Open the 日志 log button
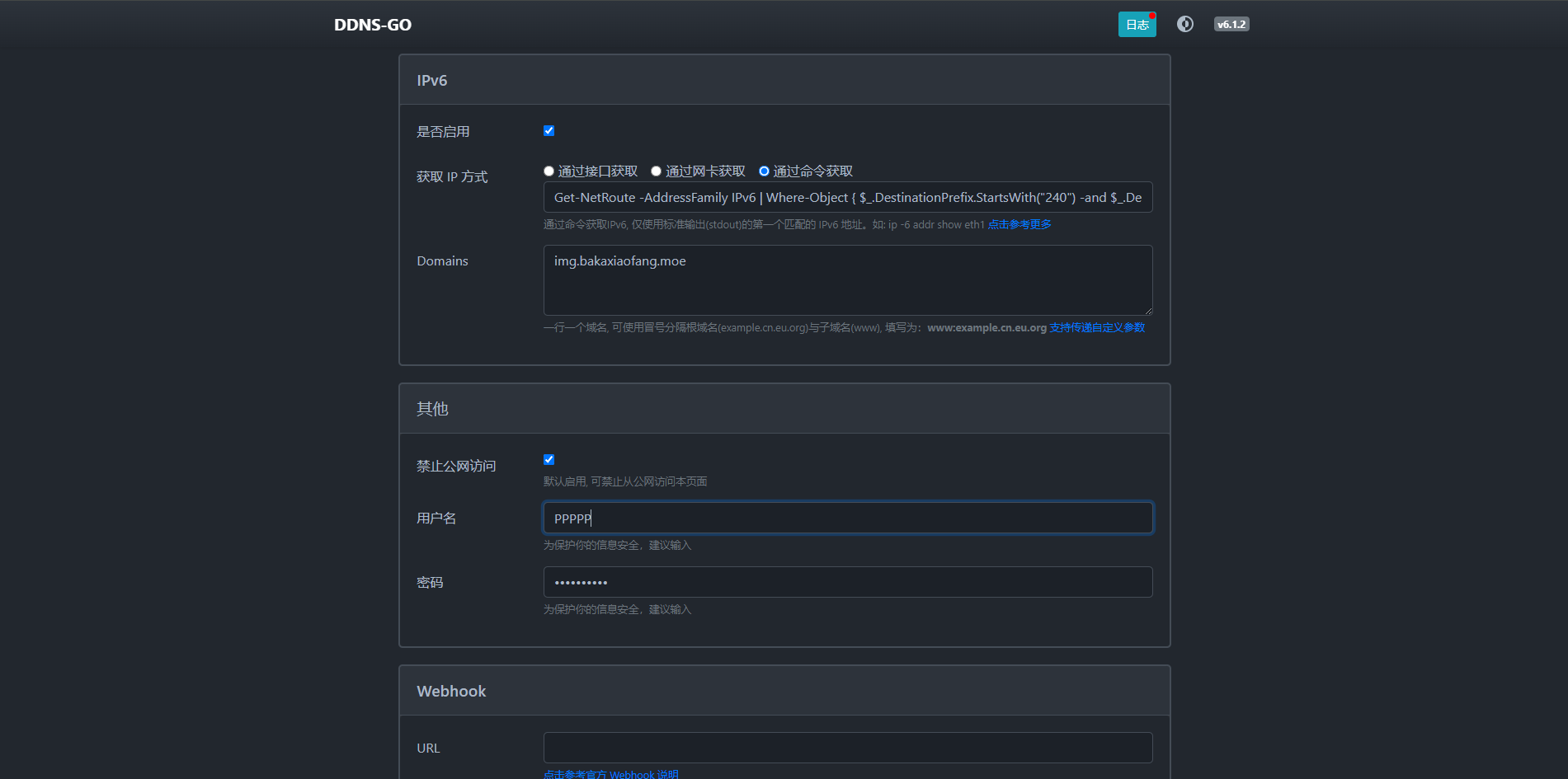This screenshot has height=779, width=1568. pos(1137,25)
